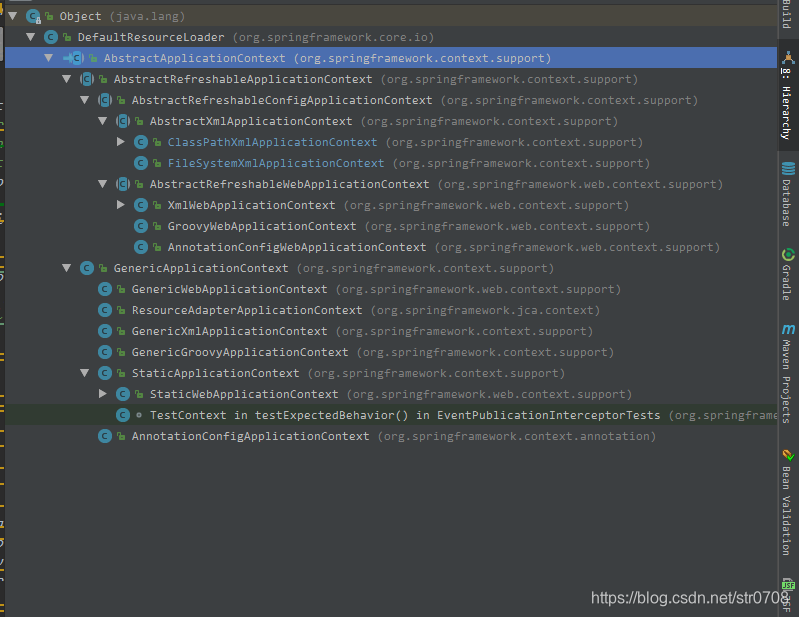Screen dimensions: 799x617
Task: Select AbstractApplicationContext highlighted row
Action: click(391, 58)
